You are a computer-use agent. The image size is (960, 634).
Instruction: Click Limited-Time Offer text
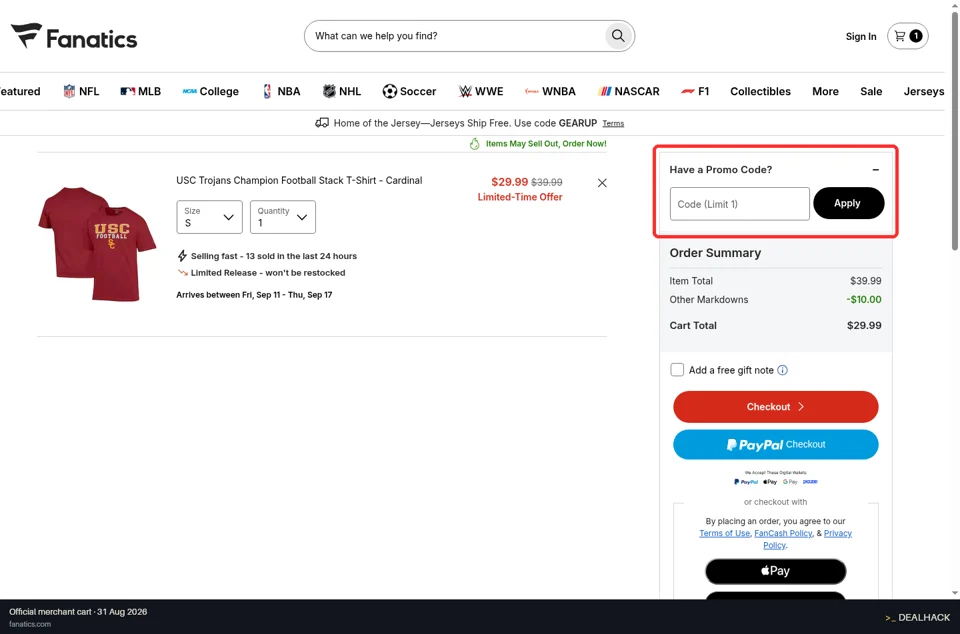click(x=520, y=197)
